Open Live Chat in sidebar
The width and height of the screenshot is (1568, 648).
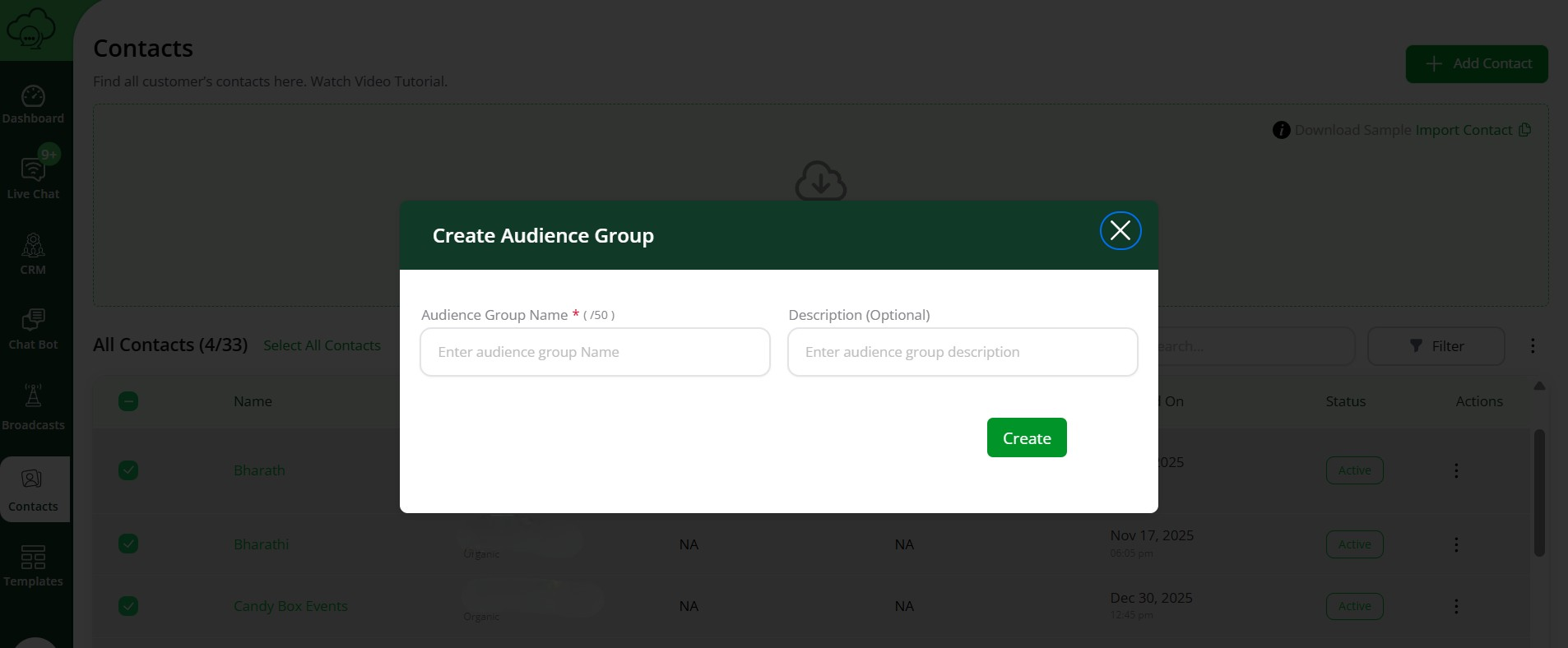[33, 177]
